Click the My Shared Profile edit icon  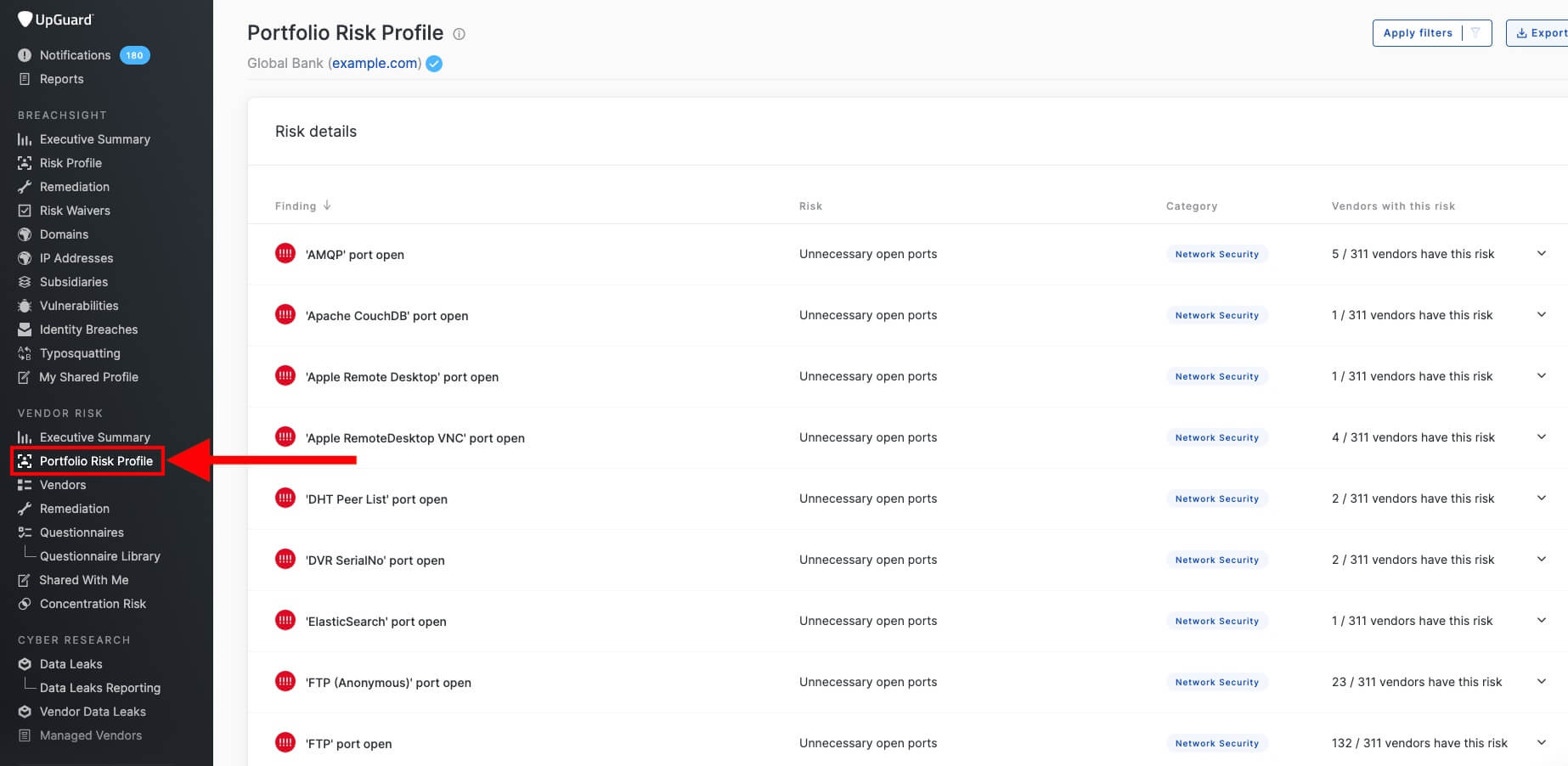click(25, 377)
